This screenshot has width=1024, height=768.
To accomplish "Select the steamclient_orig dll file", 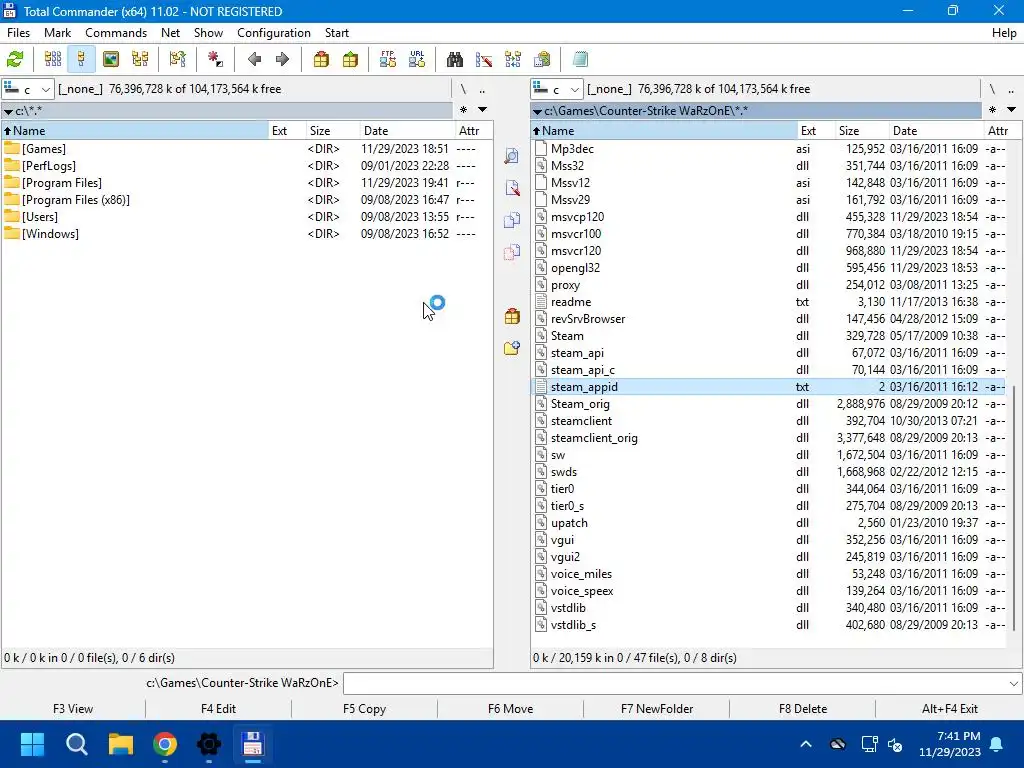I will coord(771,438).
